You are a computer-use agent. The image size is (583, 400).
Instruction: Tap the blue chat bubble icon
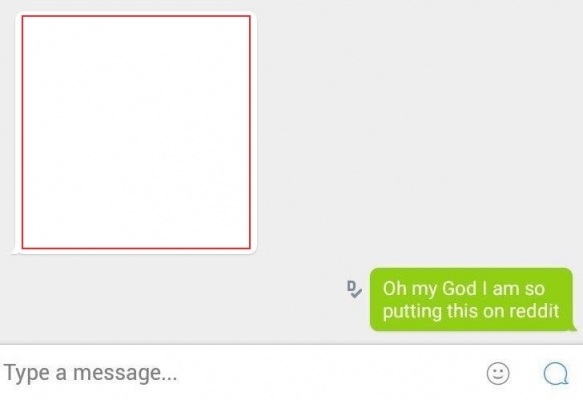tap(556, 373)
